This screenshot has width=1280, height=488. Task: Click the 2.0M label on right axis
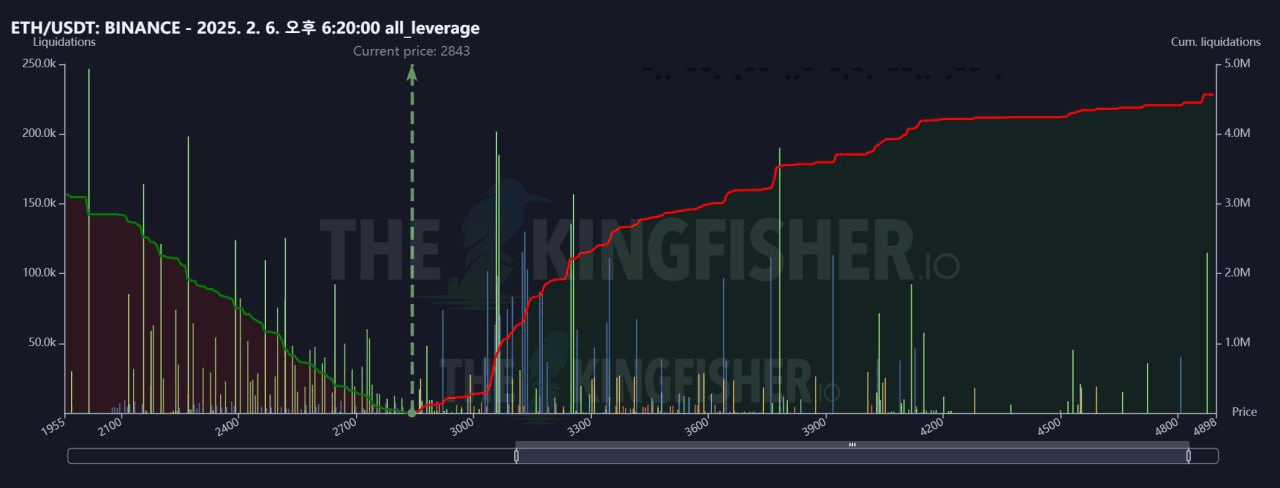point(1237,273)
